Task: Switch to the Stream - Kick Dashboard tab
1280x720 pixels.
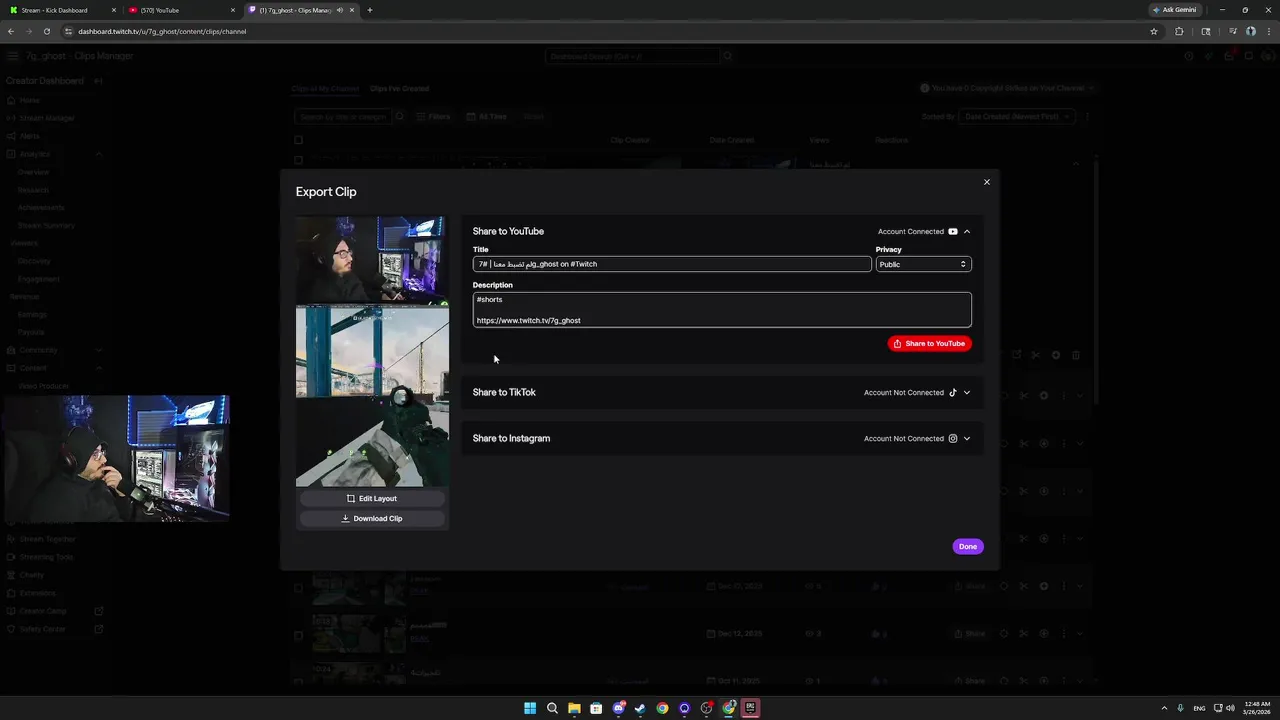Action: (x=62, y=10)
